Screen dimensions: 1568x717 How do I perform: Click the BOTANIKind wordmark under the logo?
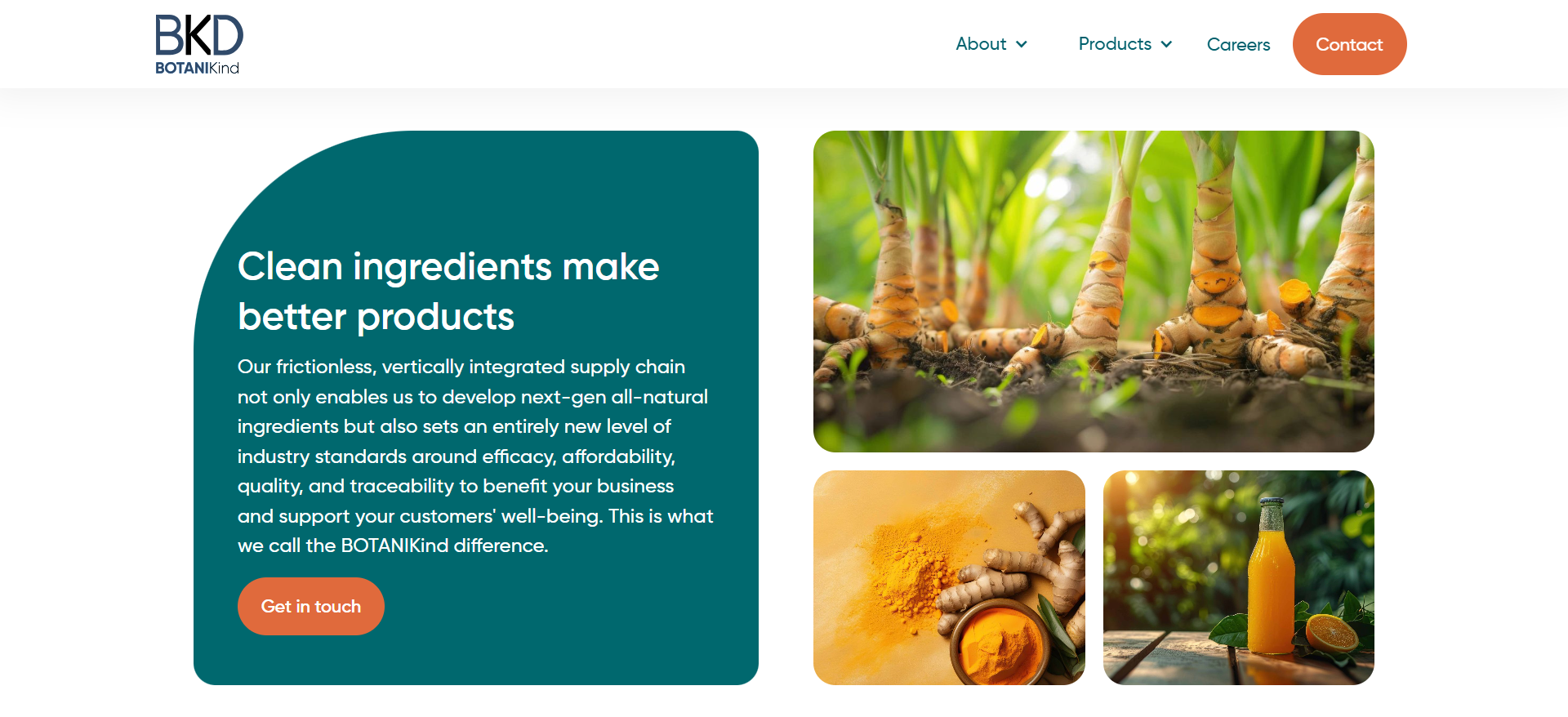[x=197, y=68]
